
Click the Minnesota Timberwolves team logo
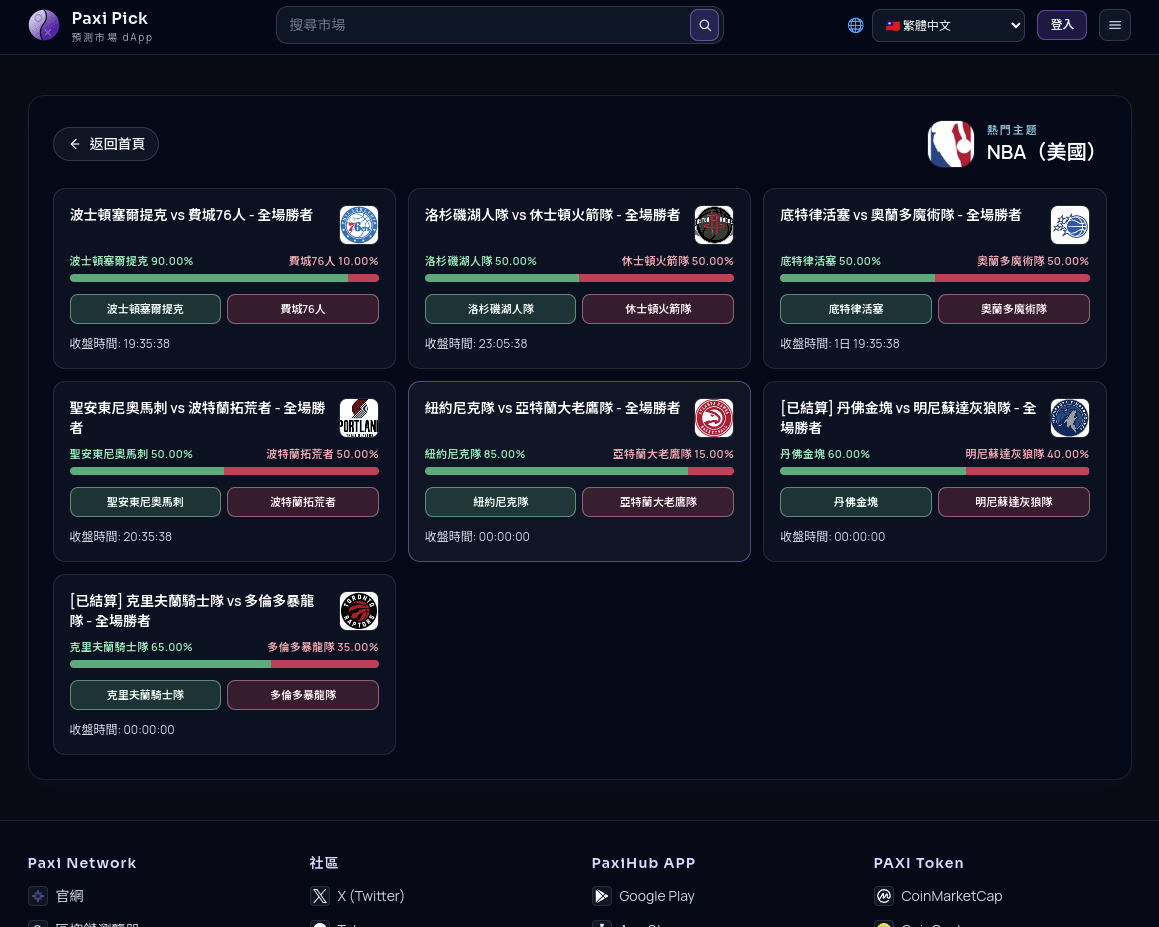pyautogui.click(x=1070, y=418)
